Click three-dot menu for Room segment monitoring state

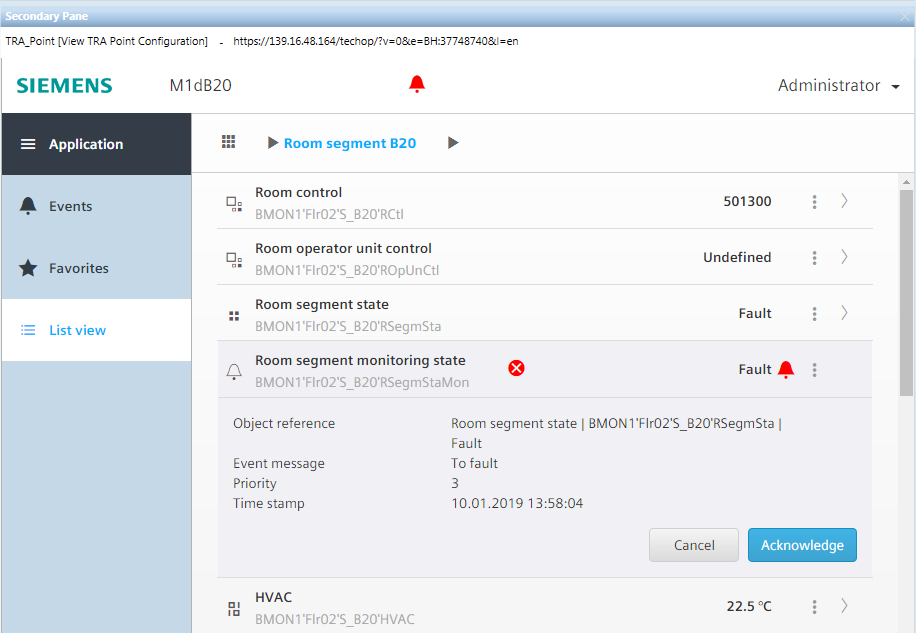[815, 370]
